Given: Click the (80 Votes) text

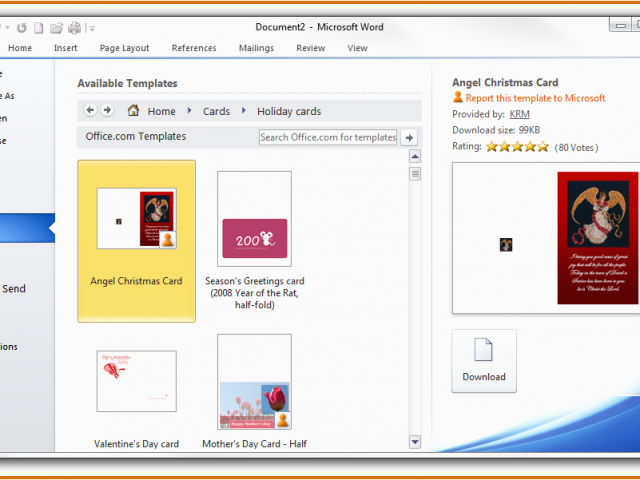Looking at the screenshot, I should [576, 147].
